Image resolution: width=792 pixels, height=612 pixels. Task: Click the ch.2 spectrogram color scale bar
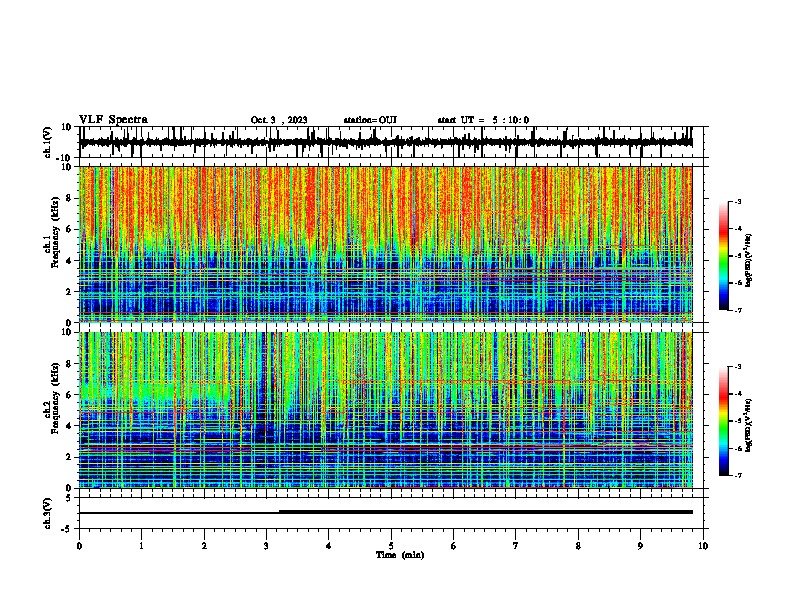(724, 421)
